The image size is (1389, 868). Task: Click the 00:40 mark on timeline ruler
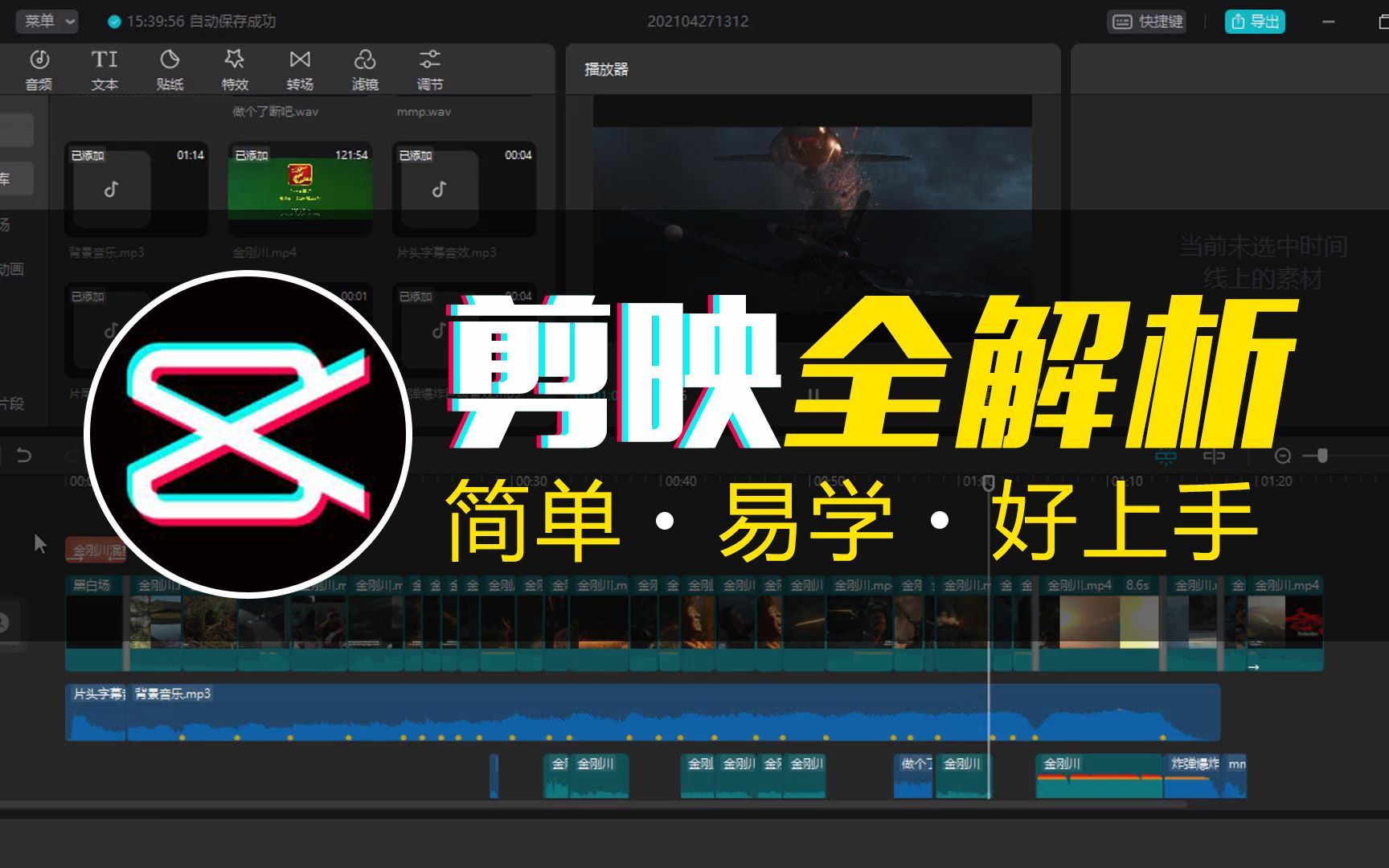(680, 481)
